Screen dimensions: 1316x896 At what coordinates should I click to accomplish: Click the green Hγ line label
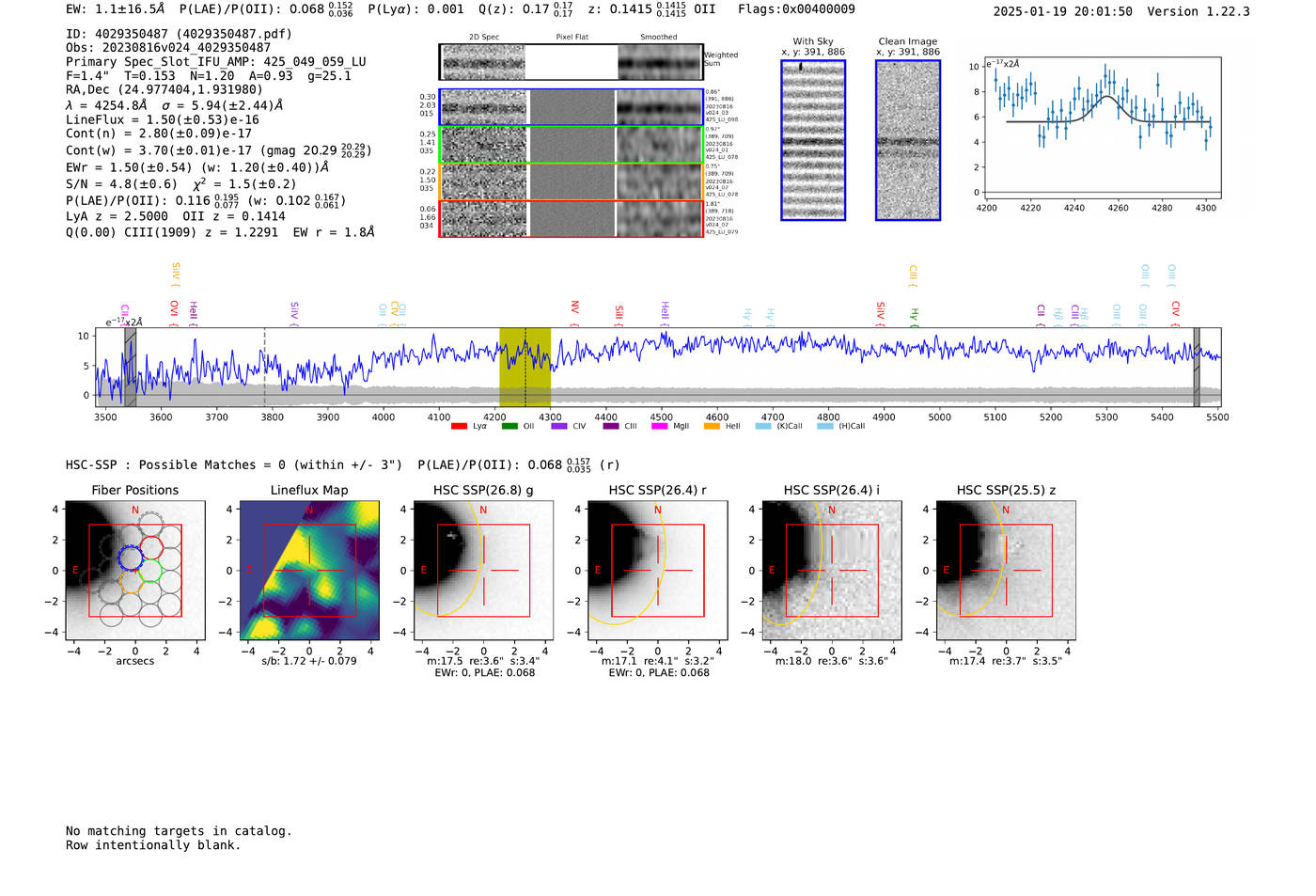(914, 314)
